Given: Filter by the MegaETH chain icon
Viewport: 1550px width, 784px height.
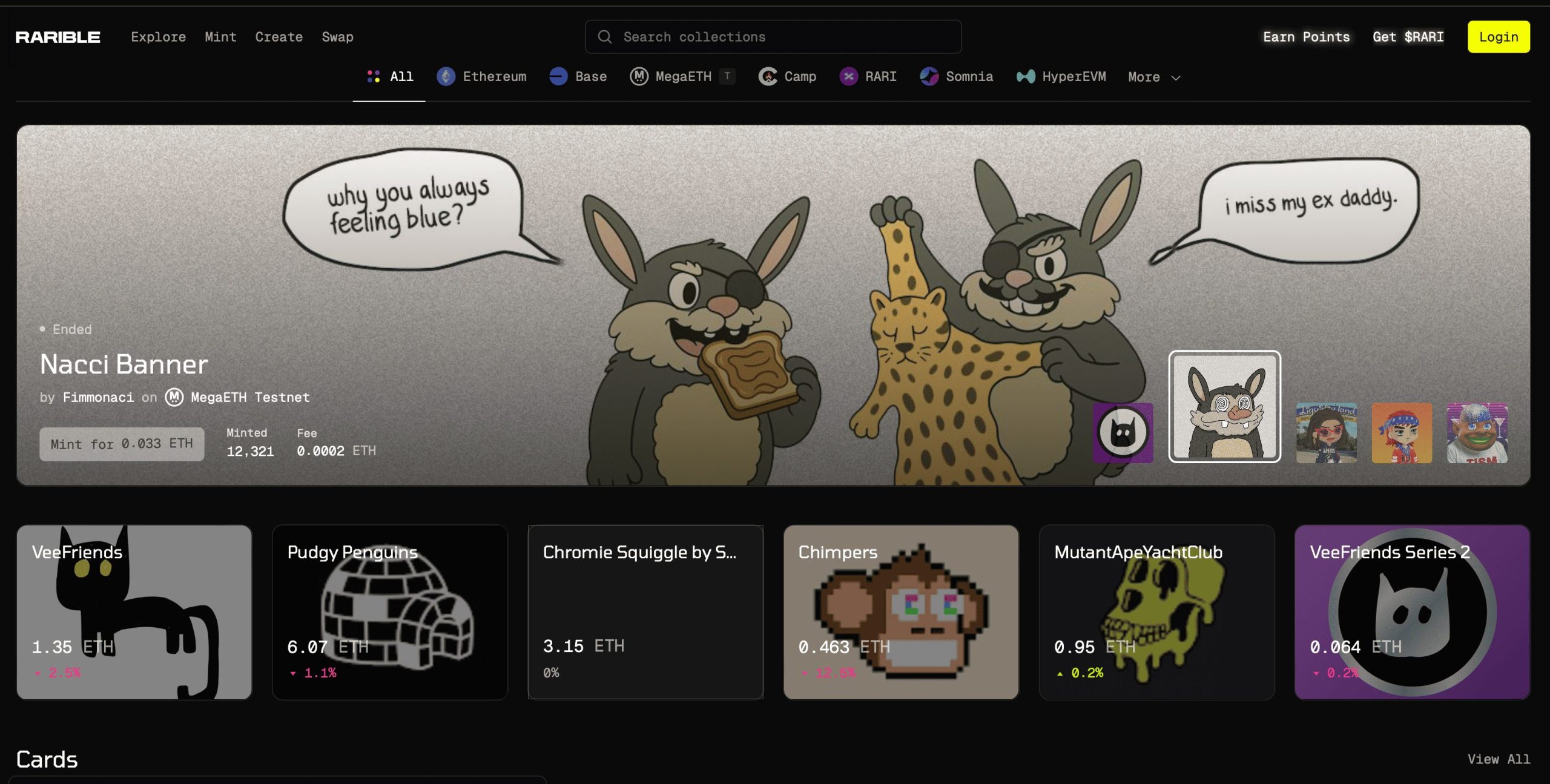Looking at the screenshot, I should tap(639, 76).
